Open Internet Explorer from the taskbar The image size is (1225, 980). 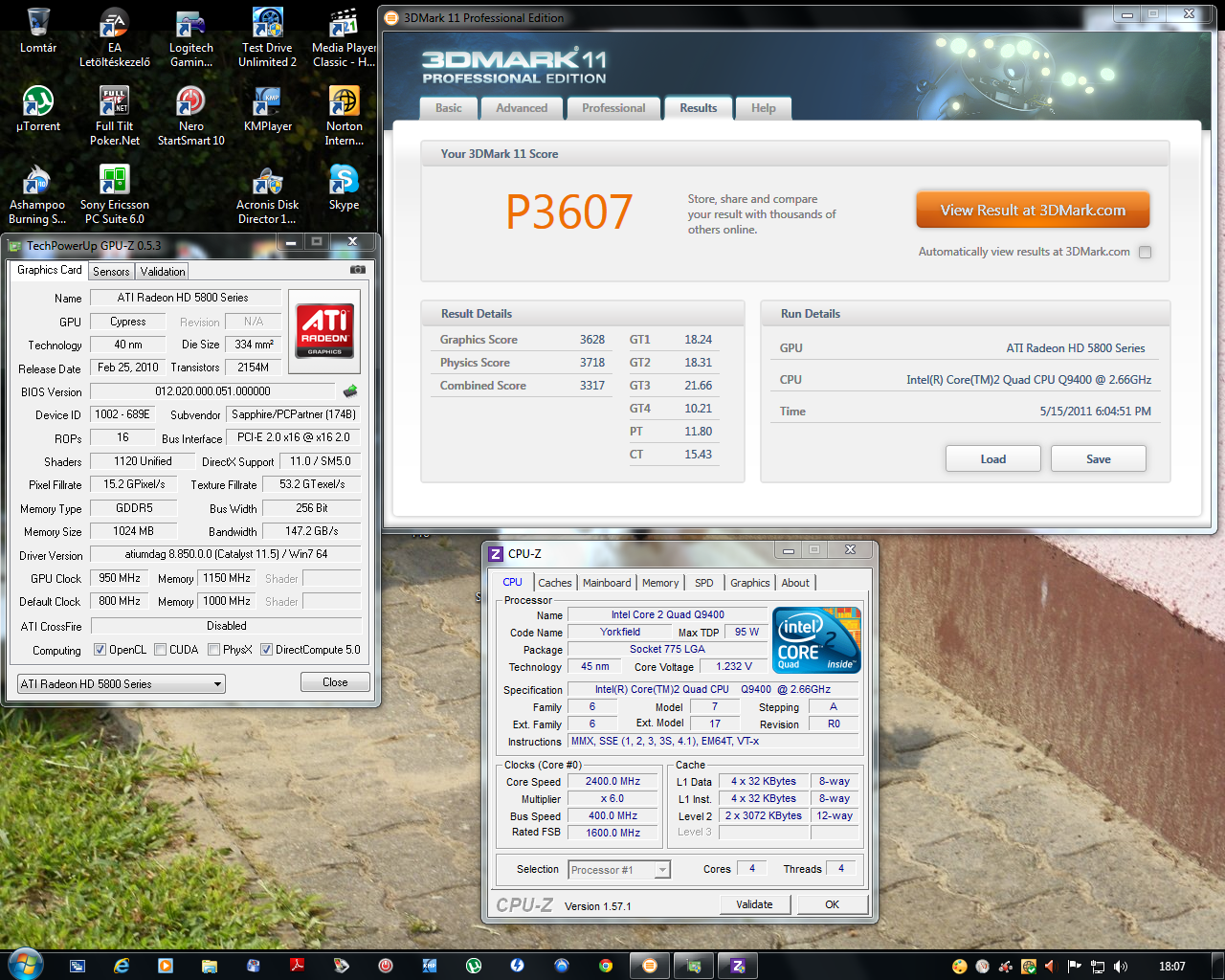122,966
